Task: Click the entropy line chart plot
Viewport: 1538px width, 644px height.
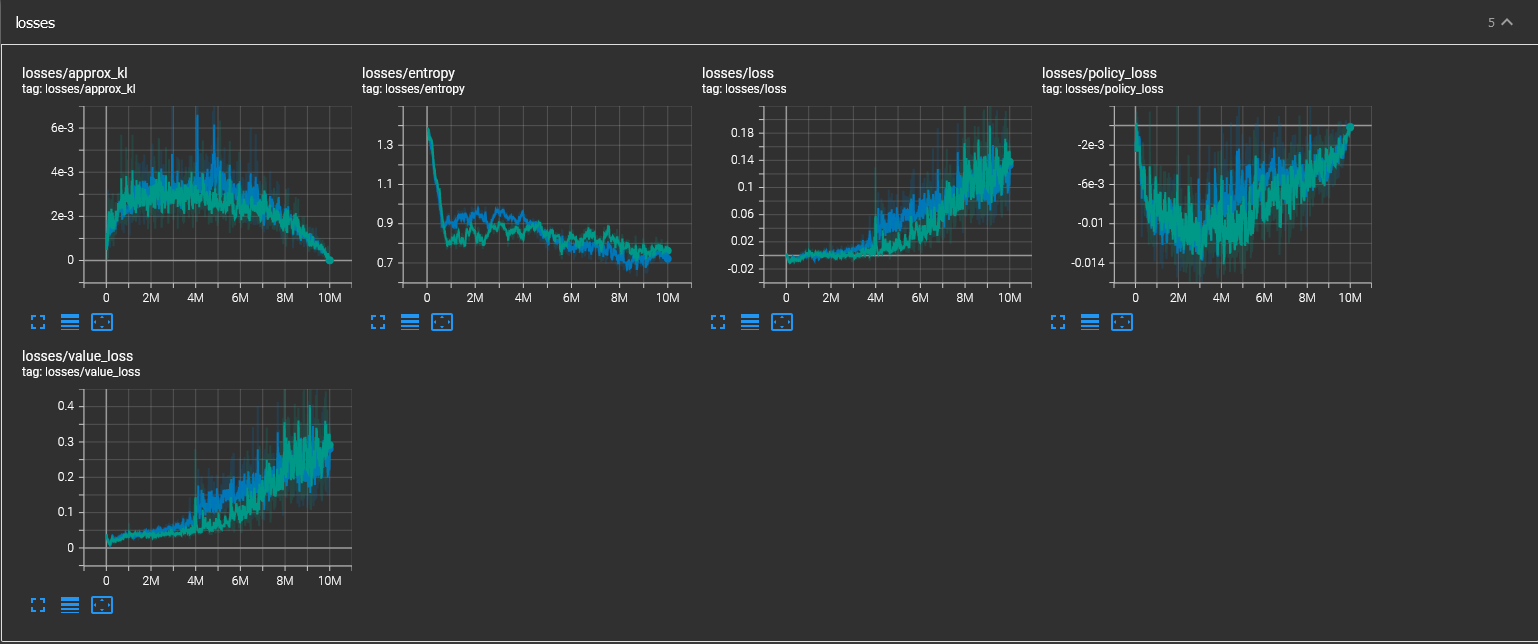Action: pos(549,194)
